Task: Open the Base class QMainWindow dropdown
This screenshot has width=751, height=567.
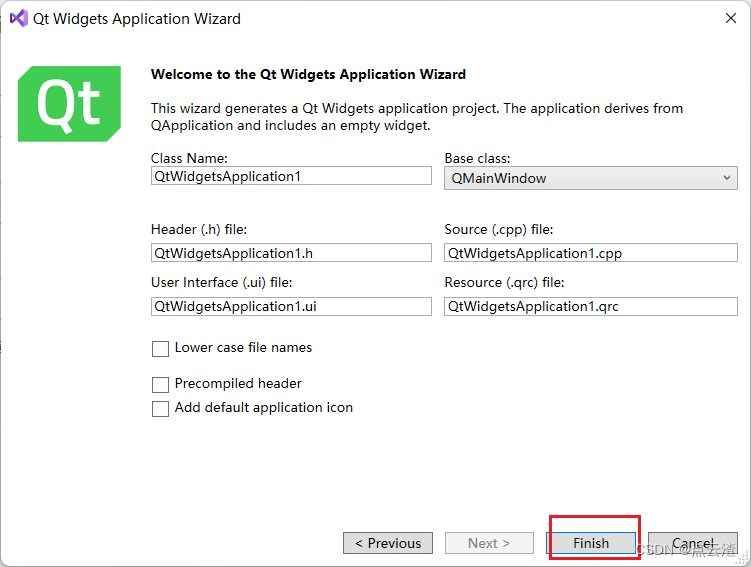Action: point(591,178)
